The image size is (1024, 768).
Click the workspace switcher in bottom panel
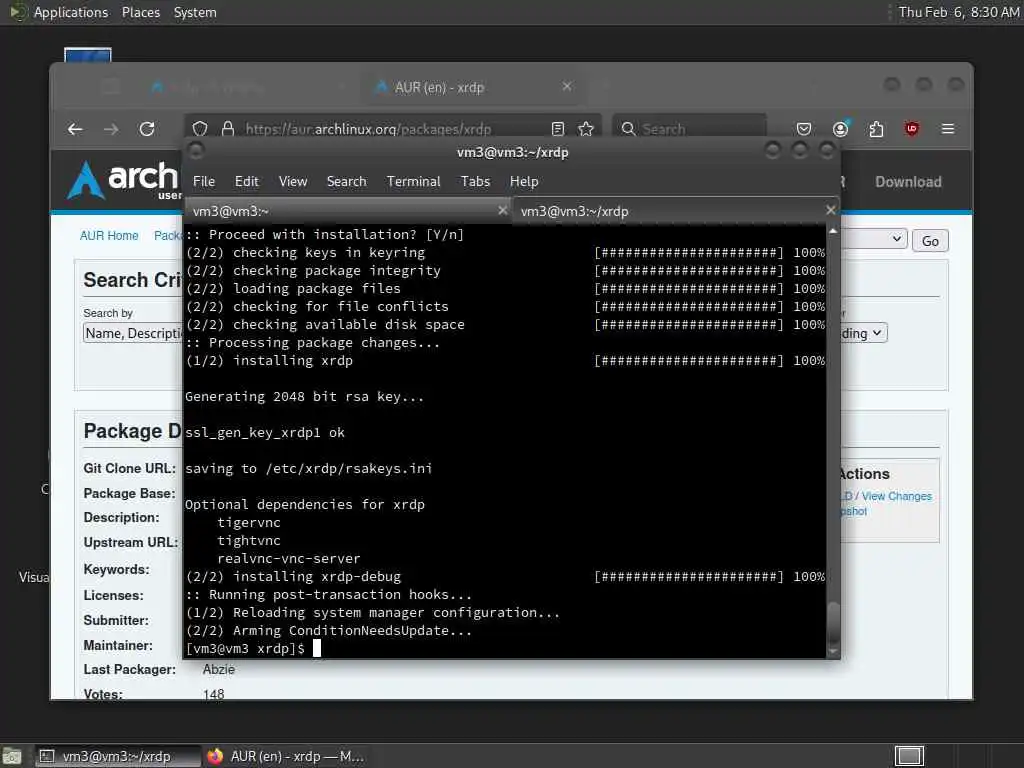pyautogui.click(x=909, y=756)
